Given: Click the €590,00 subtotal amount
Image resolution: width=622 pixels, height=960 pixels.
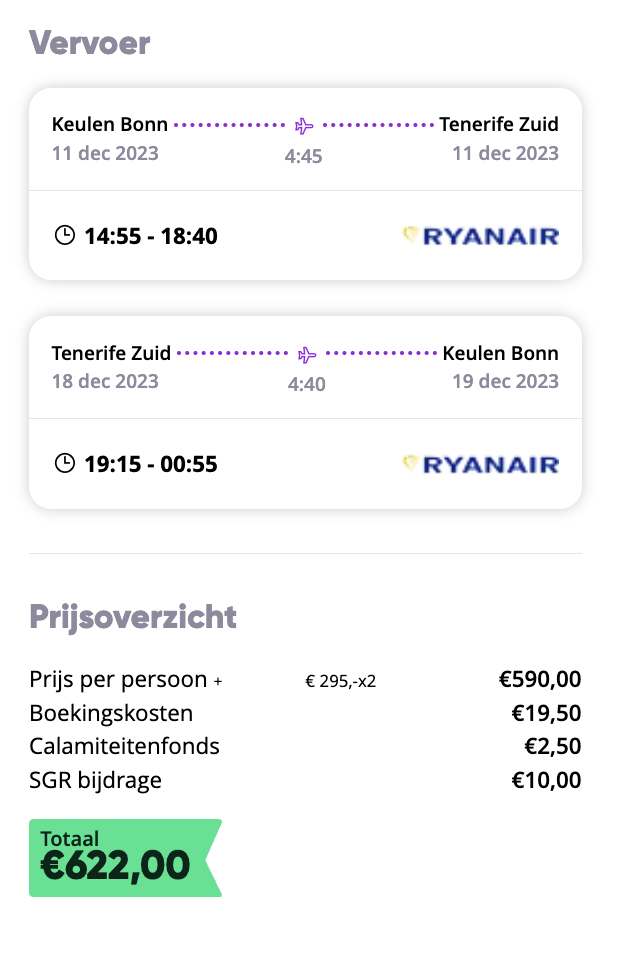Looking at the screenshot, I should 540,679.
